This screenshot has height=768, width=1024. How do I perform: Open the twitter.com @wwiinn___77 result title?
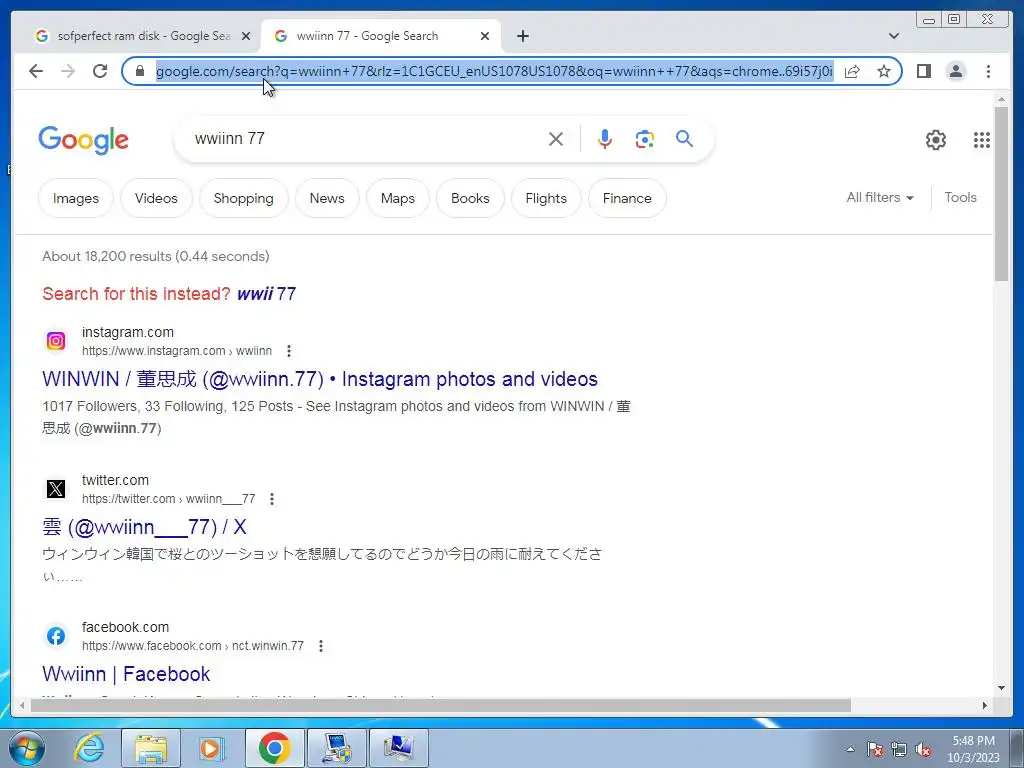pyautogui.click(x=144, y=527)
